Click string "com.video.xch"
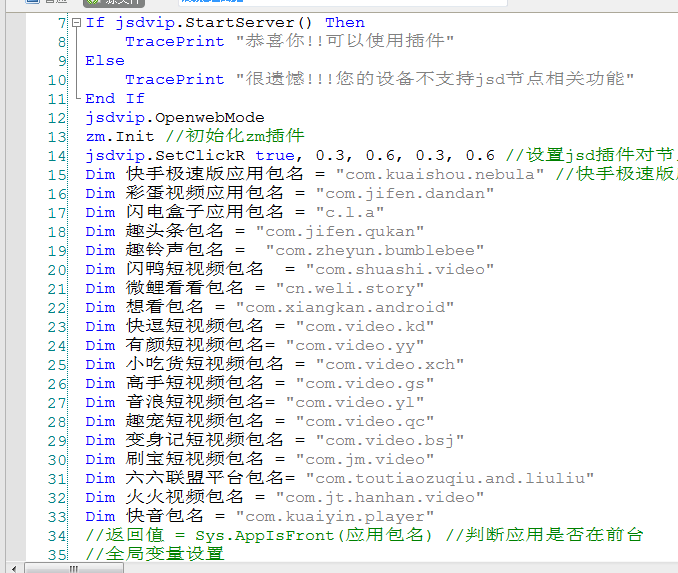Screen dimensions: 678x573 click(390, 365)
